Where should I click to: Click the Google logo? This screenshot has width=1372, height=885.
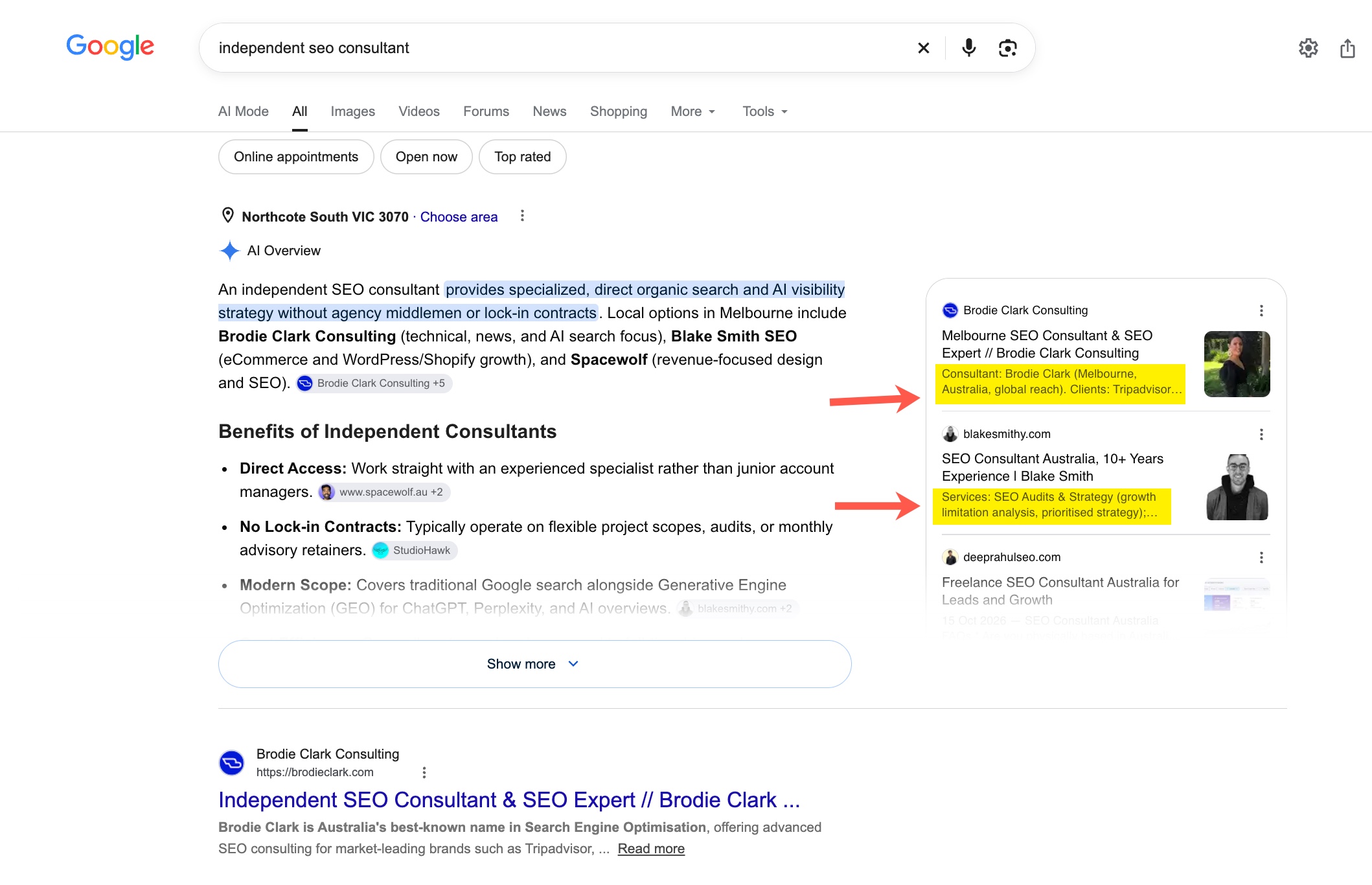(x=110, y=47)
